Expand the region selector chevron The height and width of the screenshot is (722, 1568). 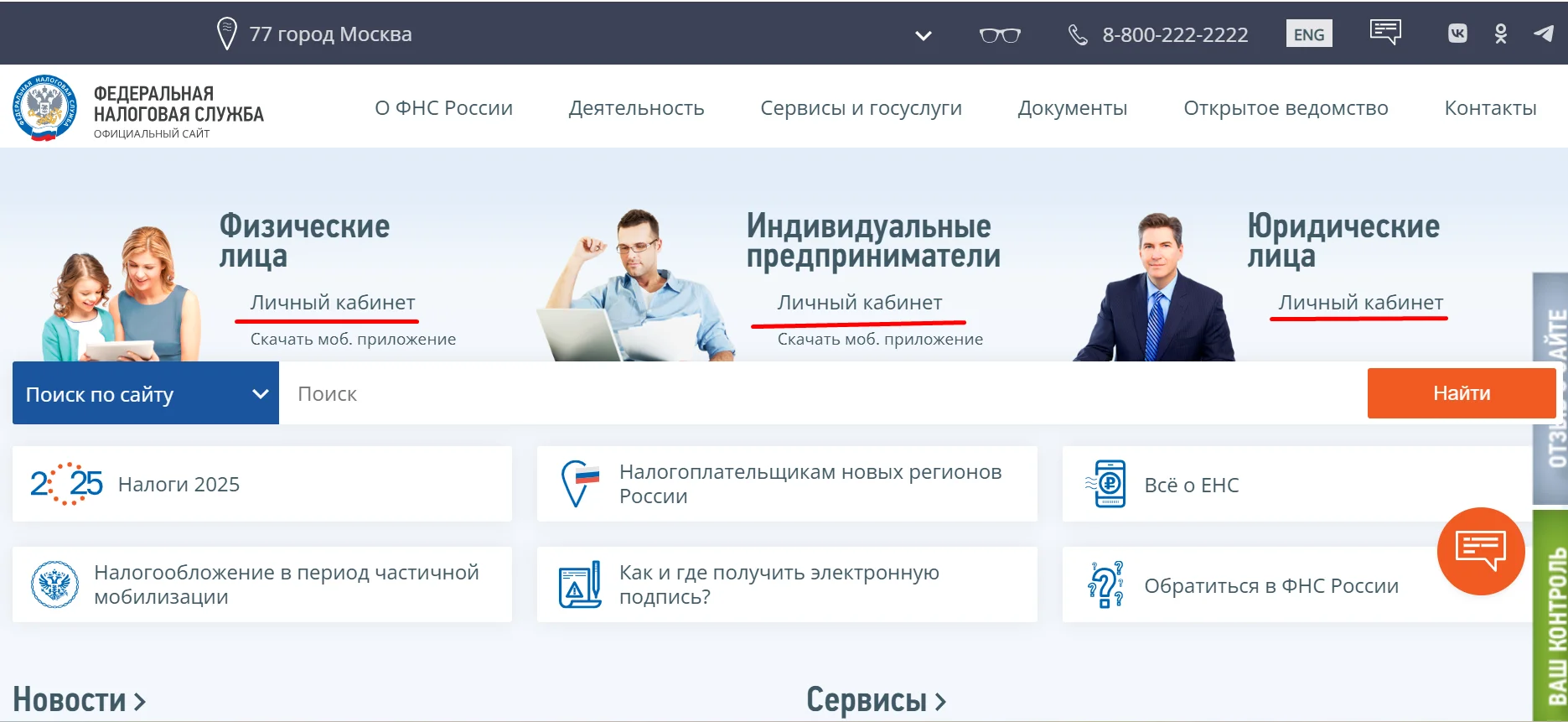pyautogui.click(x=923, y=36)
